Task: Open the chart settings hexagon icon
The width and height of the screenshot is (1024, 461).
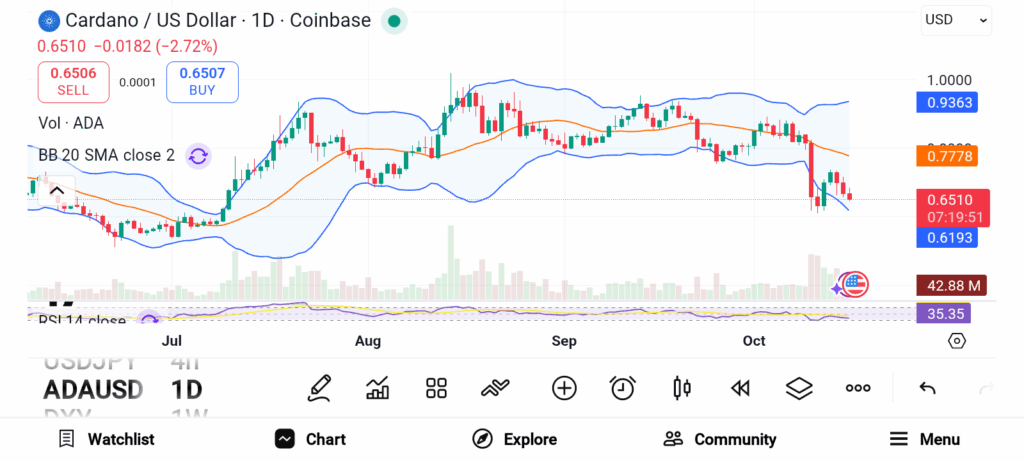Action: tap(957, 341)
